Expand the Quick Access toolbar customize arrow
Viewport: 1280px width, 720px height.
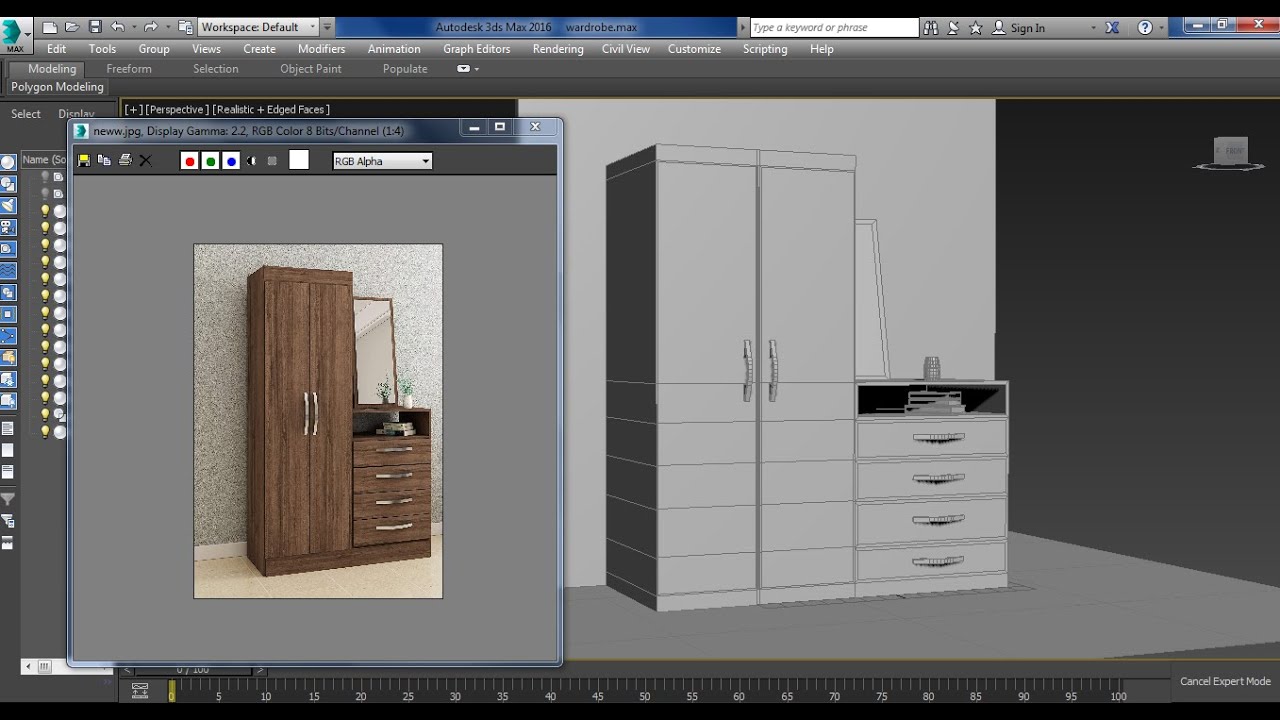327,27
